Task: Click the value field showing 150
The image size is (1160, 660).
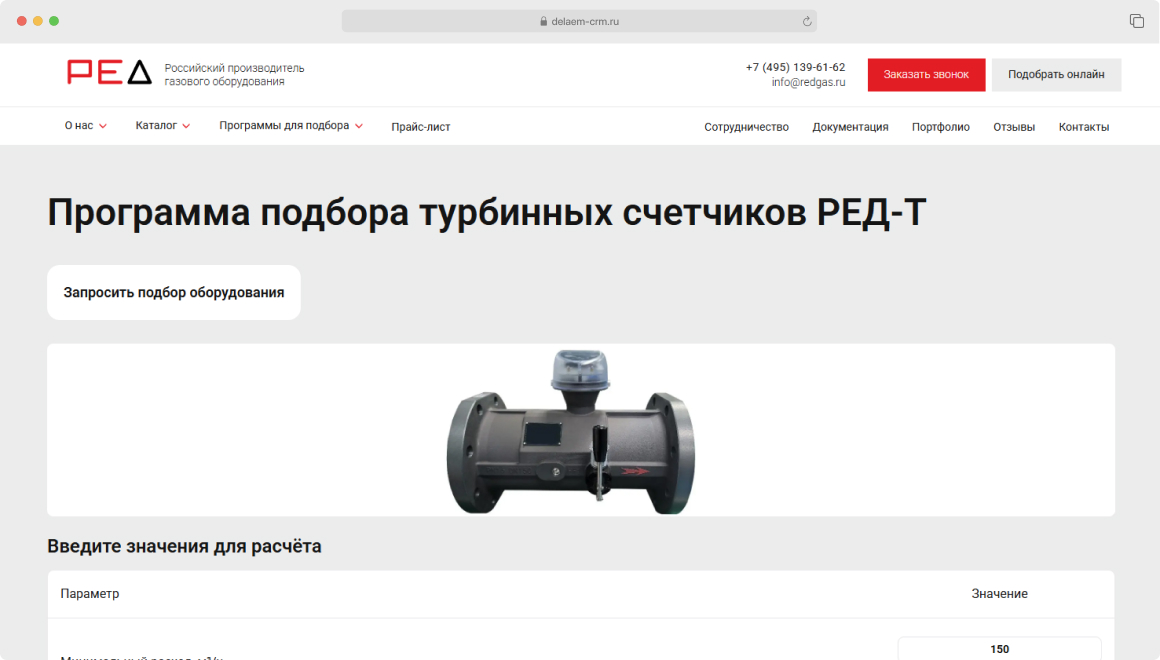Action: [x=999, y=648]
